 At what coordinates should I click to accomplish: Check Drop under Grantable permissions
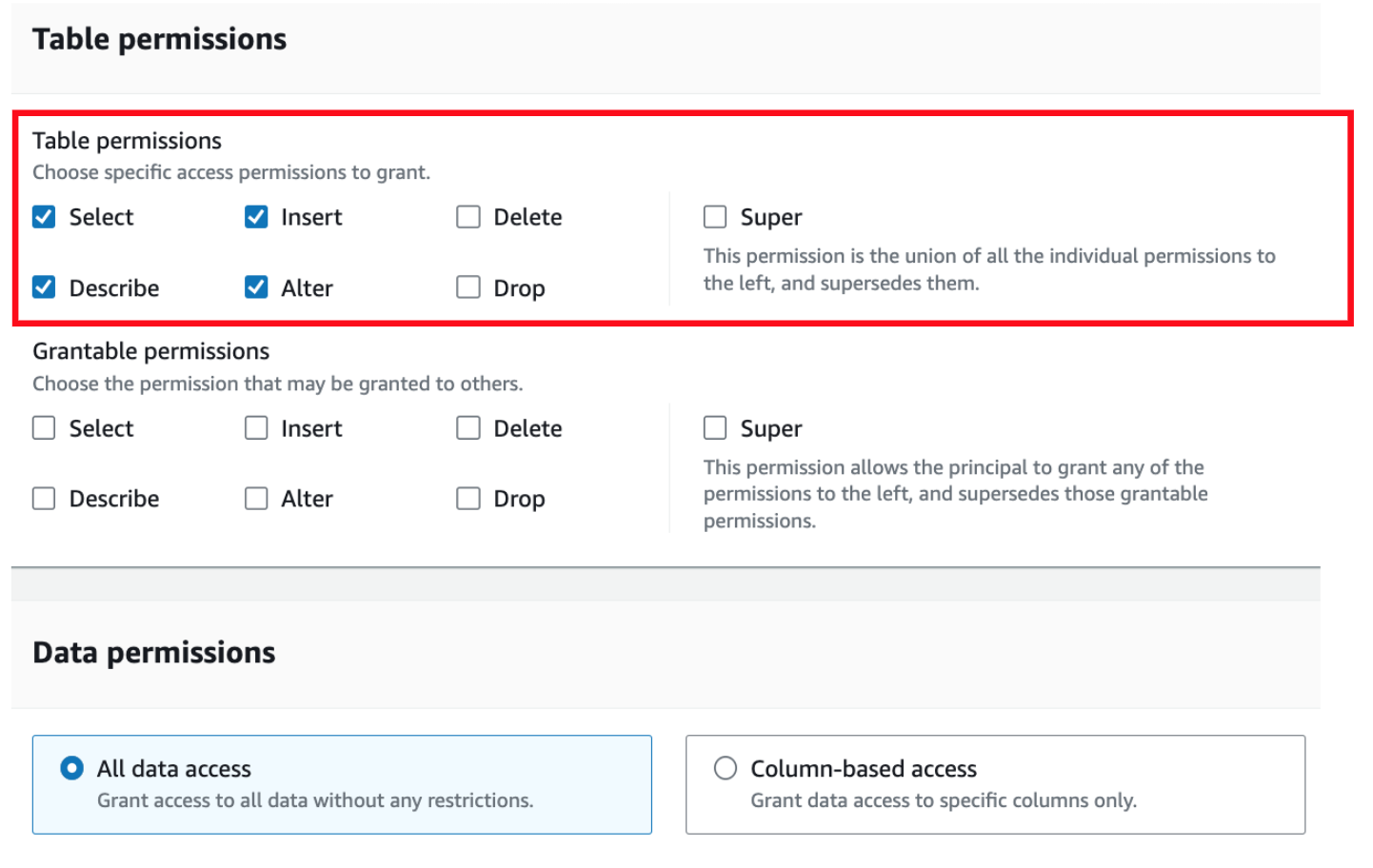coord(468,498)
